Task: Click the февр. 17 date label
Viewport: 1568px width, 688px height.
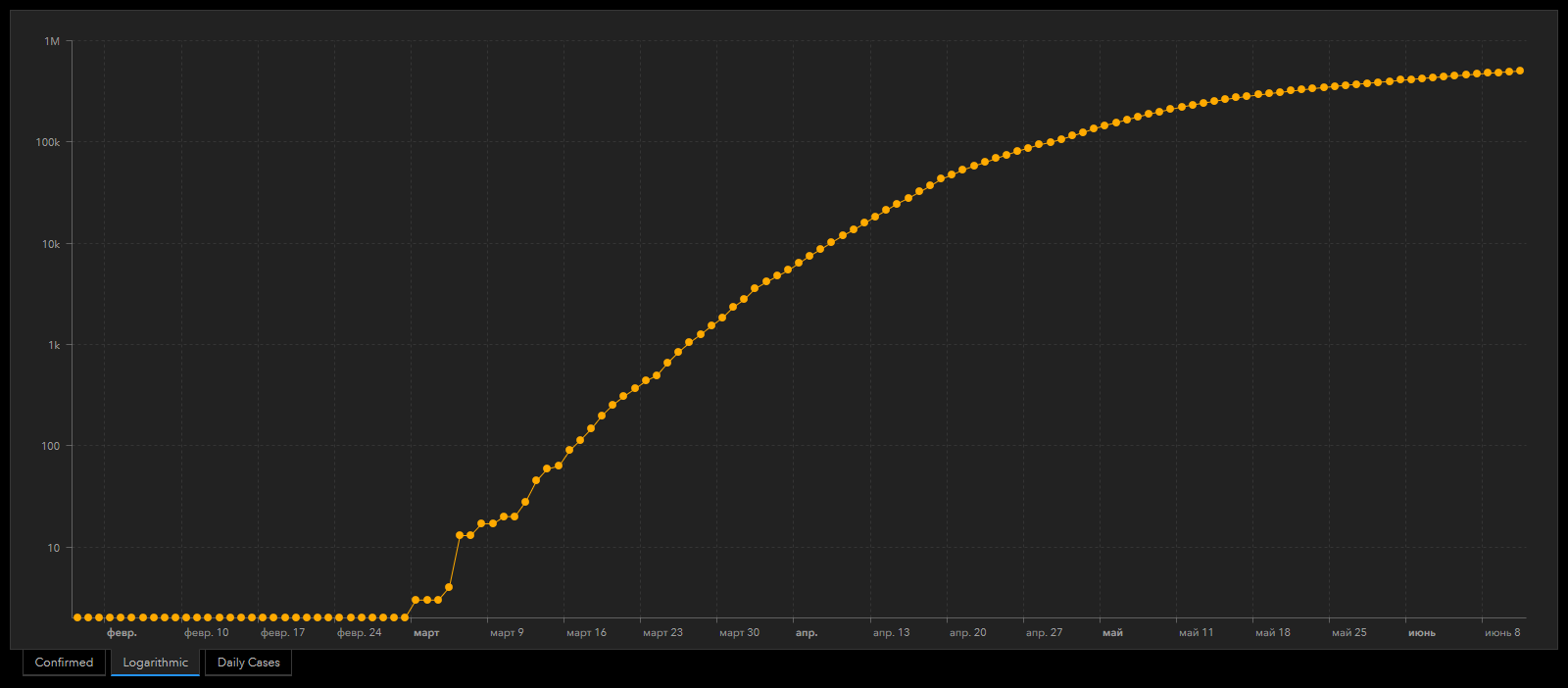Action: pyautogui.click(x=282, y=633)
